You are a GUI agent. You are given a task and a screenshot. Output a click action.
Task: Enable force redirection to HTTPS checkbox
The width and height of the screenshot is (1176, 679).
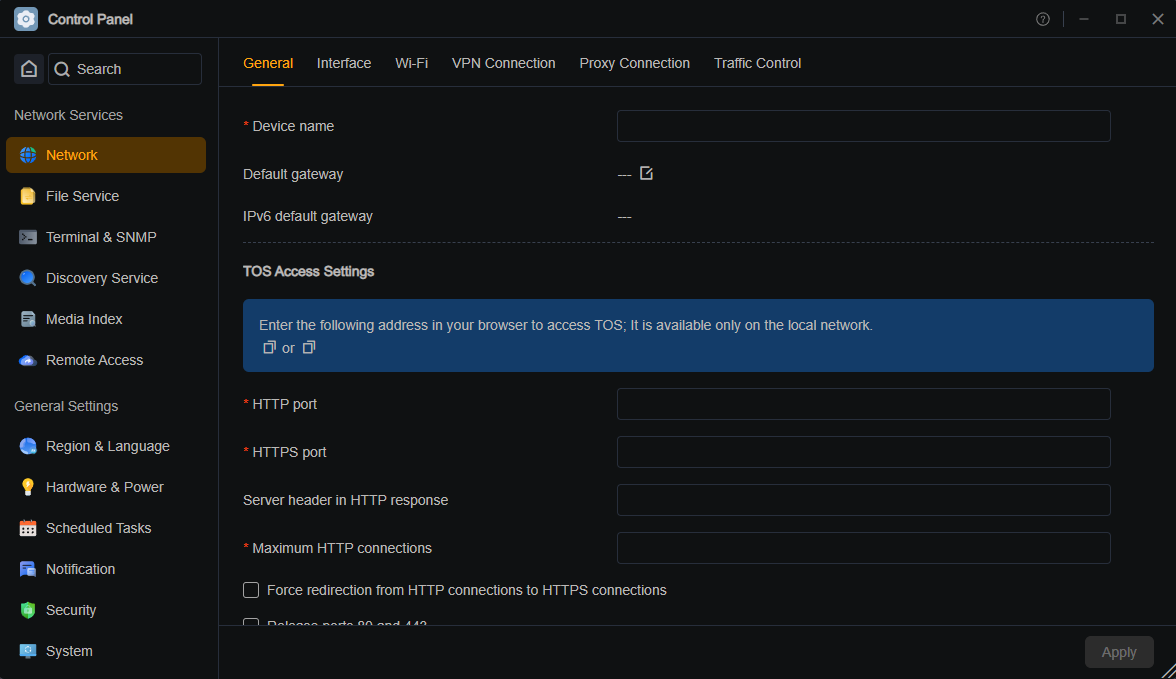[251, 590]
